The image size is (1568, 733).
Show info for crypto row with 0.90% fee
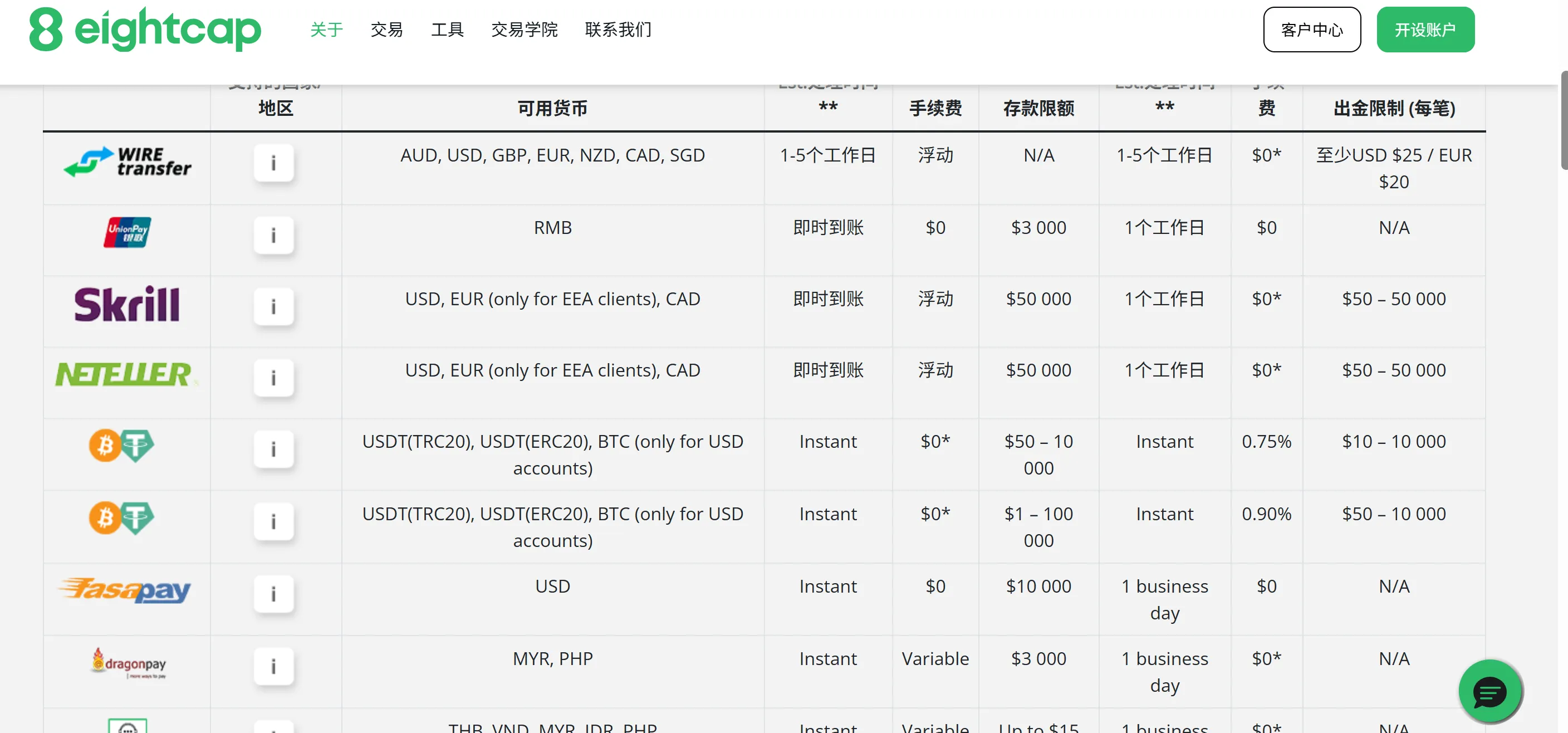click(x=273, y=522)
